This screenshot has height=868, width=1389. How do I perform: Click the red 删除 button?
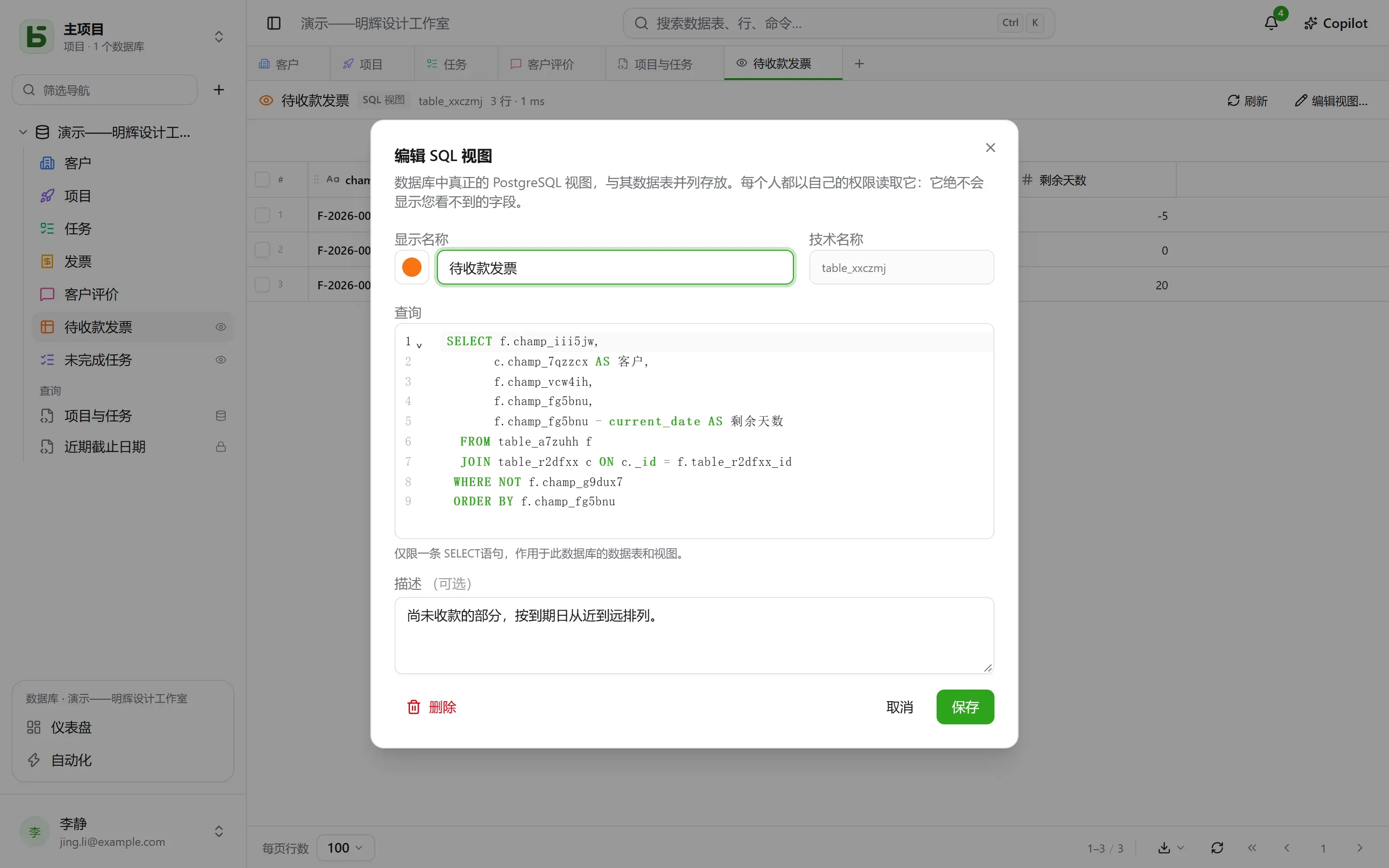click(x=432, y=706)
